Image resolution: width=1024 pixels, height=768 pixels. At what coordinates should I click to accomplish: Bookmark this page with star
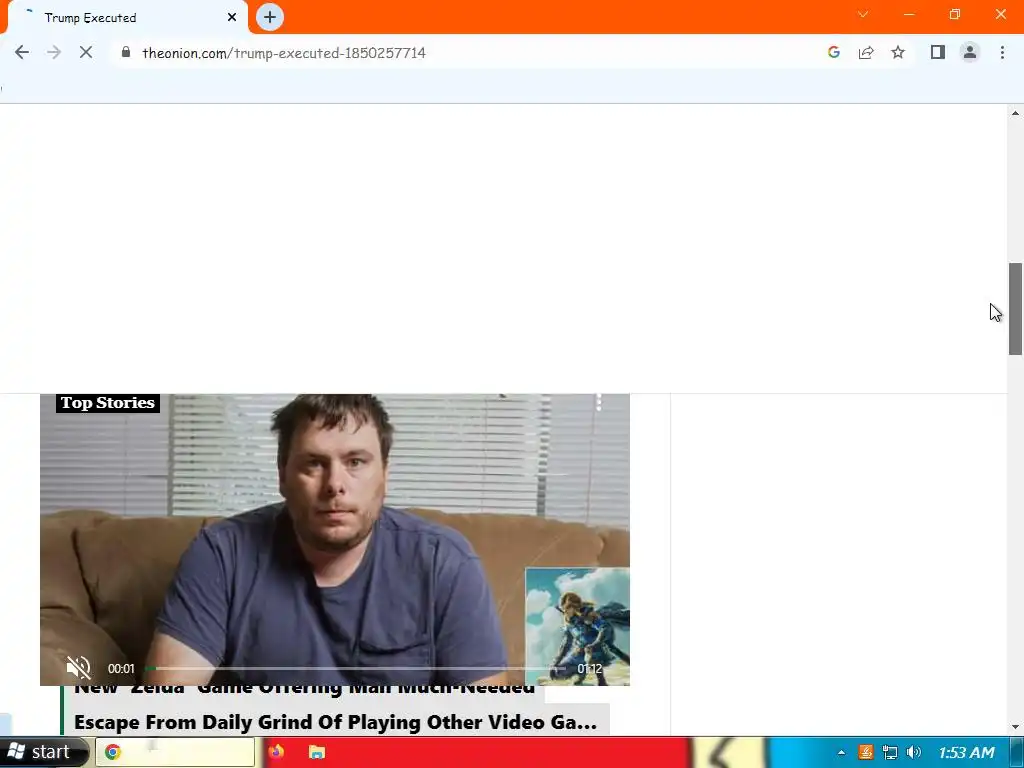(898, 52)
